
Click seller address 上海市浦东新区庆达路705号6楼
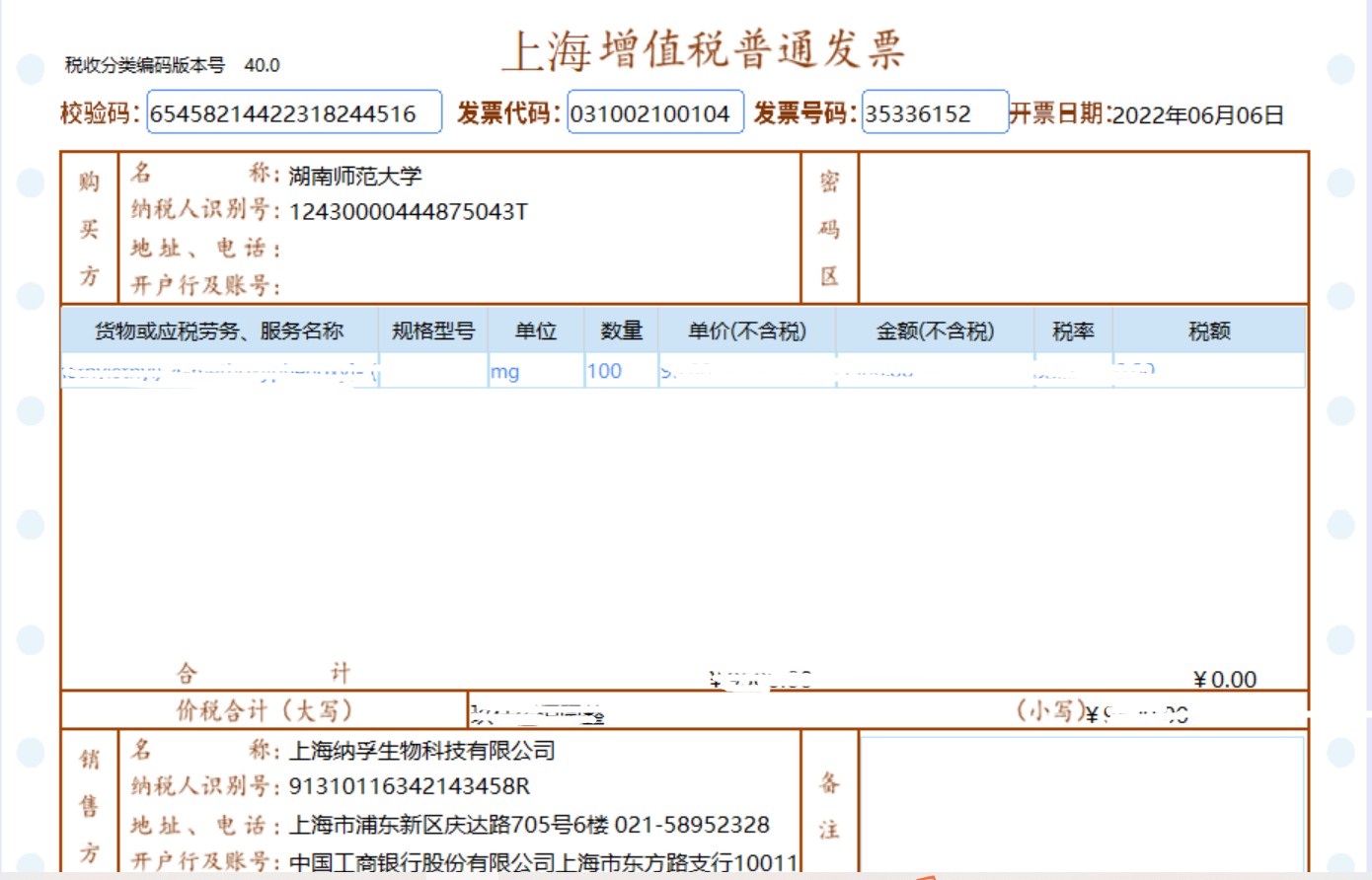pyautogui.click(x=448, y=825)
